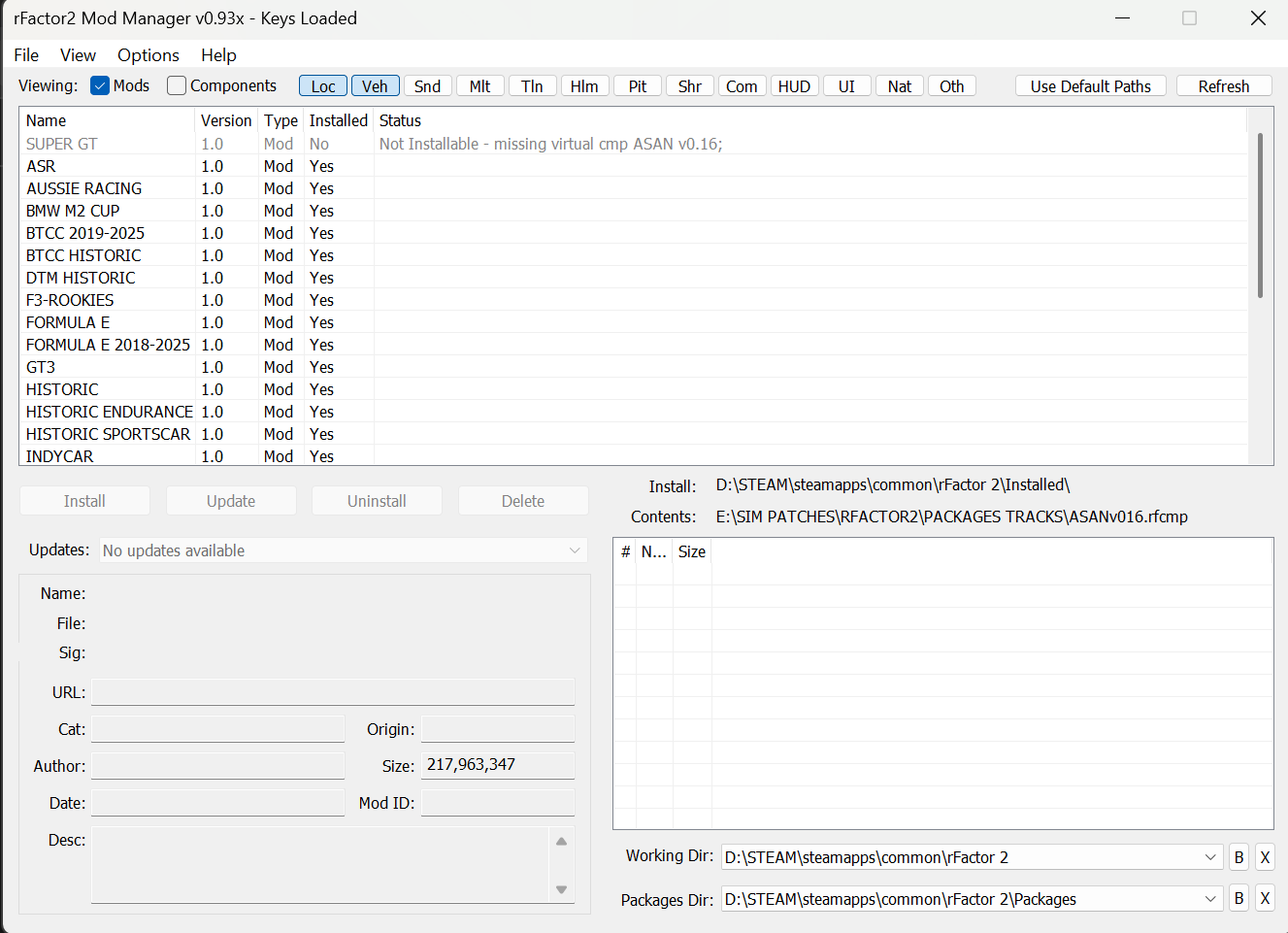Viewport: 1288px width, 933px height.
Task: Click the Refresh button
Action: pyautogui.click(x=1224, y=86)
